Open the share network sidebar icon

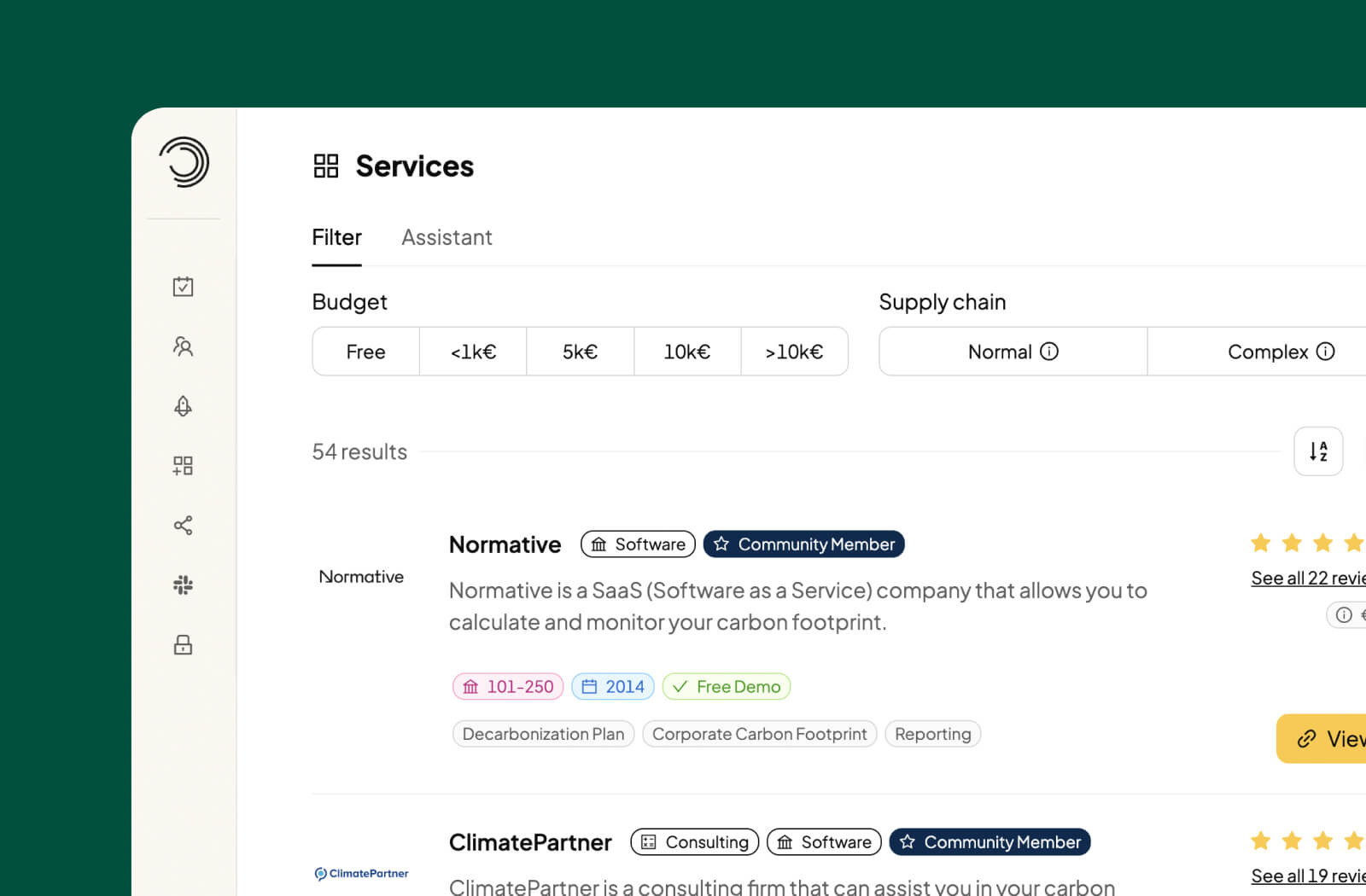click(x=183, y=526)
